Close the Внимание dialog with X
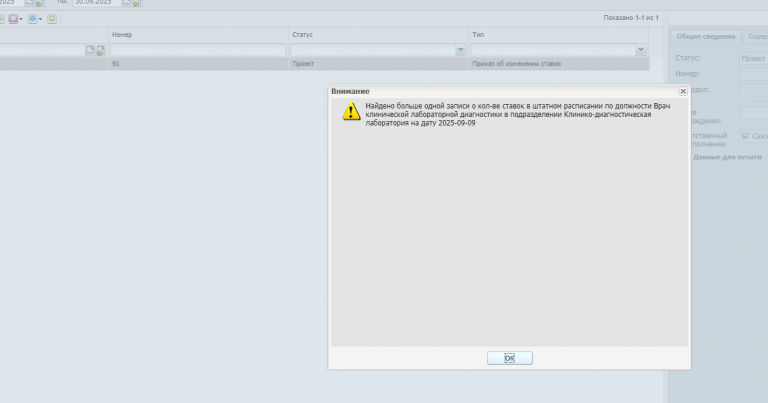This screenshot has height=403, width=768. pyautogui.click(x=683, y=92)
